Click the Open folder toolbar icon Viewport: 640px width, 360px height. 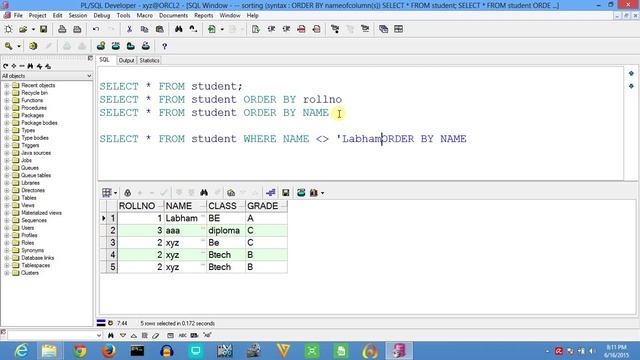pyautogui.click(x=23, y=29)
